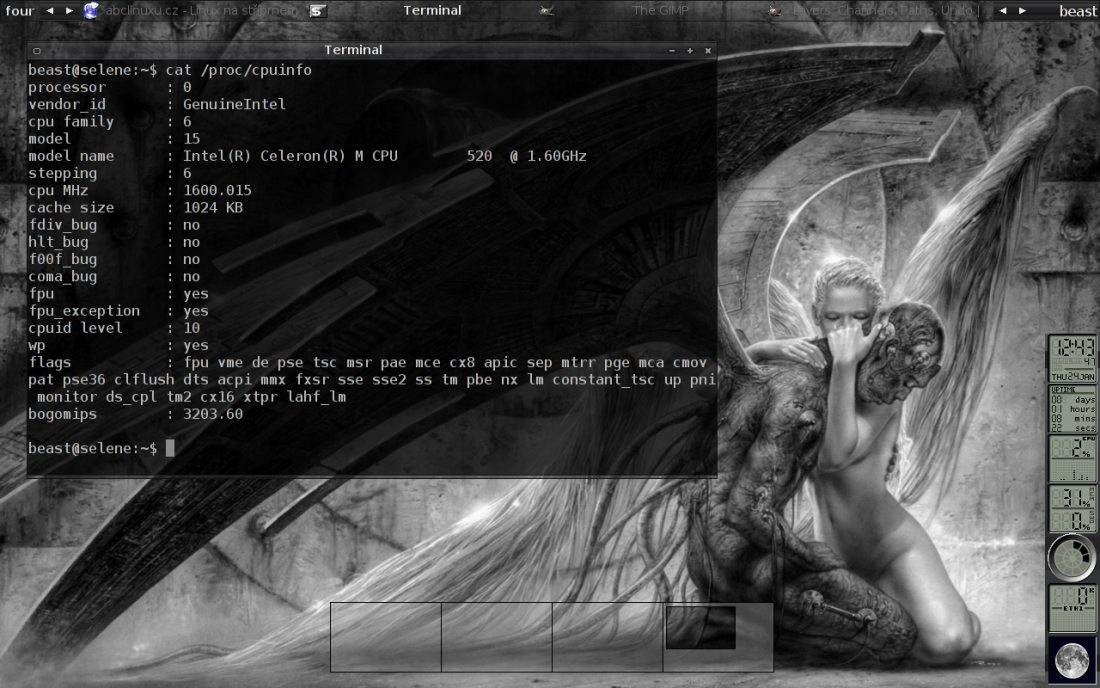Click the digital clock dock applet
This screenshot has height=688, width=1100.
tap(1072, 358)
